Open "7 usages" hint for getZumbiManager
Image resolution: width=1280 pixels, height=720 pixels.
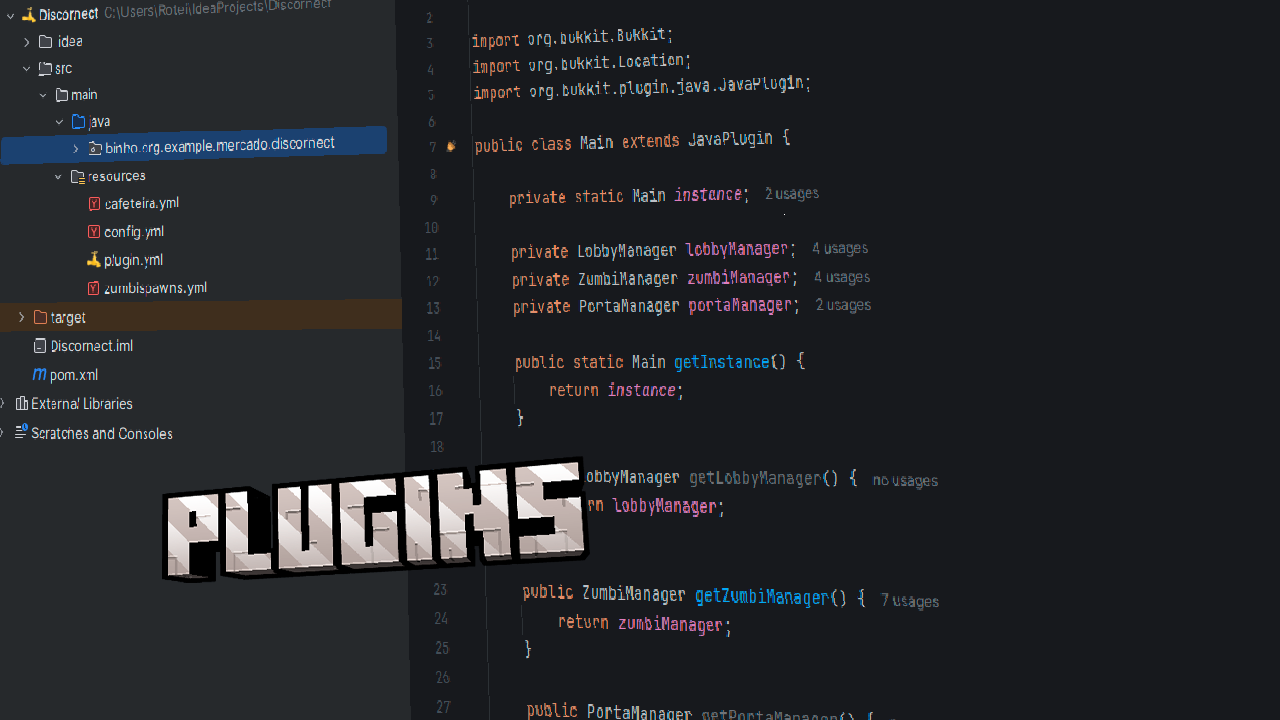coord(909,600)
